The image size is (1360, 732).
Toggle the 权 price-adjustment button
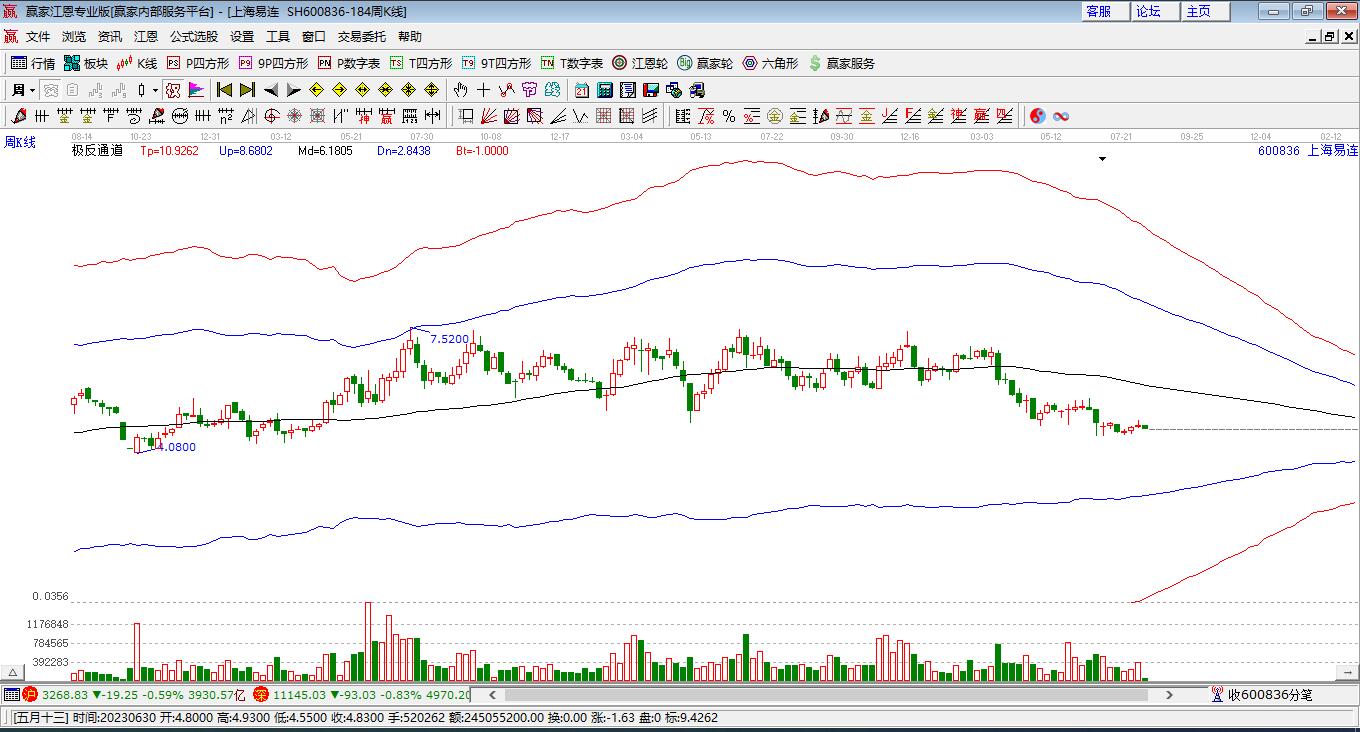(x=173, y=90)
